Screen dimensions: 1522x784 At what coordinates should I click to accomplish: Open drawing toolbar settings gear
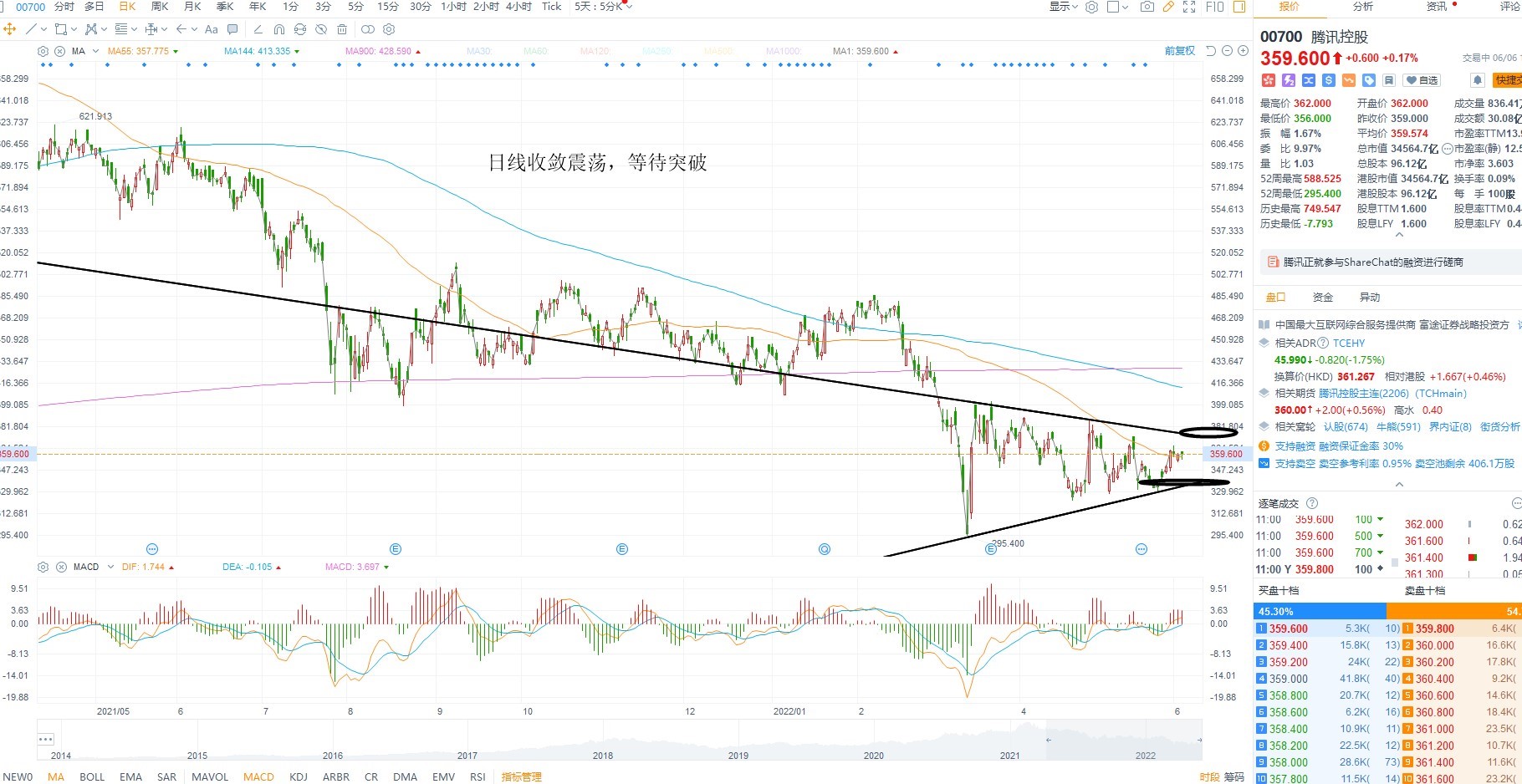coord(389,29)
